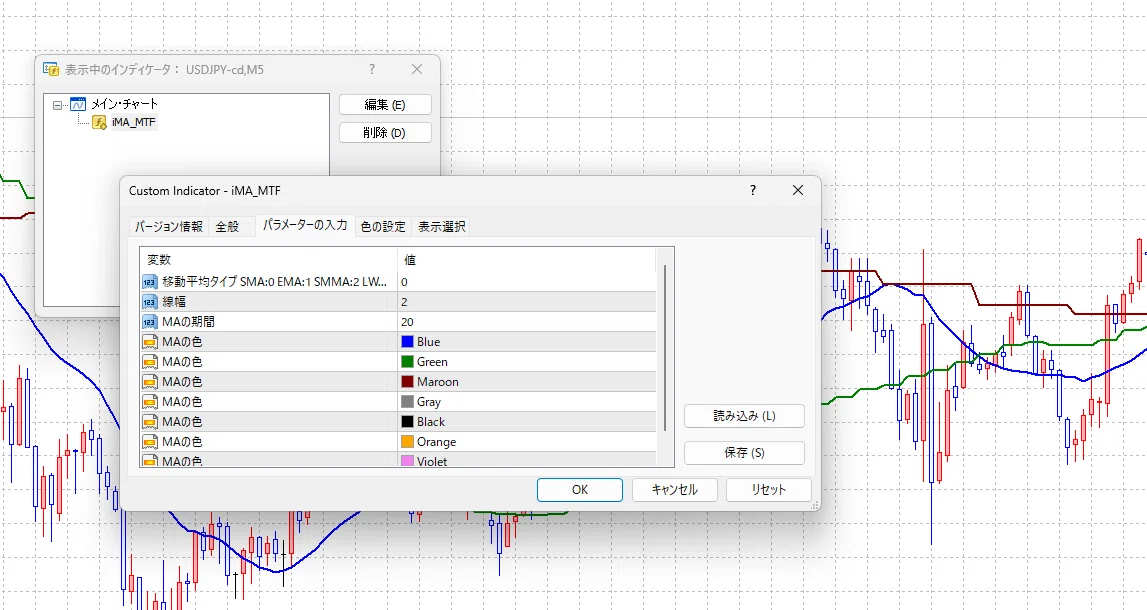Confirm with the OK button
The height and width of the screenshot is (610, 1147).
tap(579, 489)
